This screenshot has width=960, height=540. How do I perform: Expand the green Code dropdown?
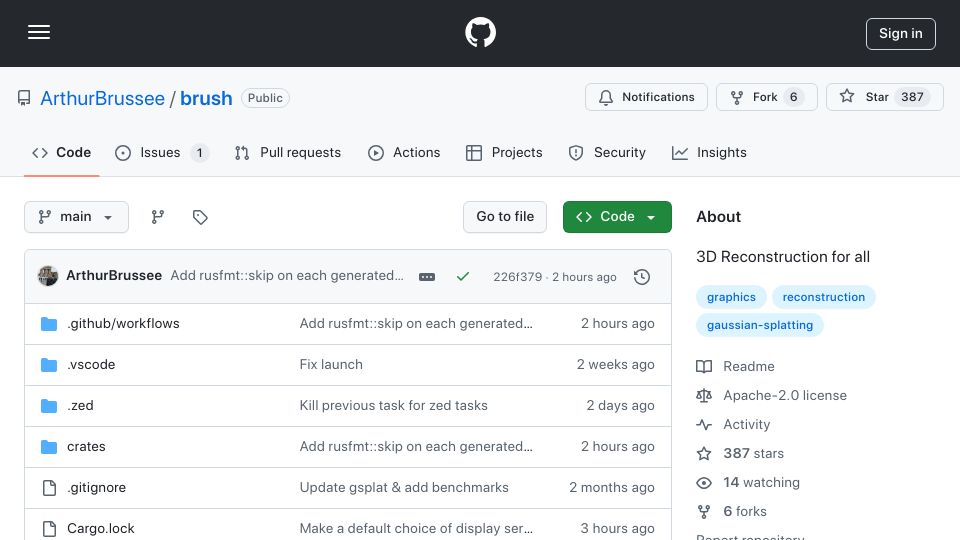coord(617,217)
